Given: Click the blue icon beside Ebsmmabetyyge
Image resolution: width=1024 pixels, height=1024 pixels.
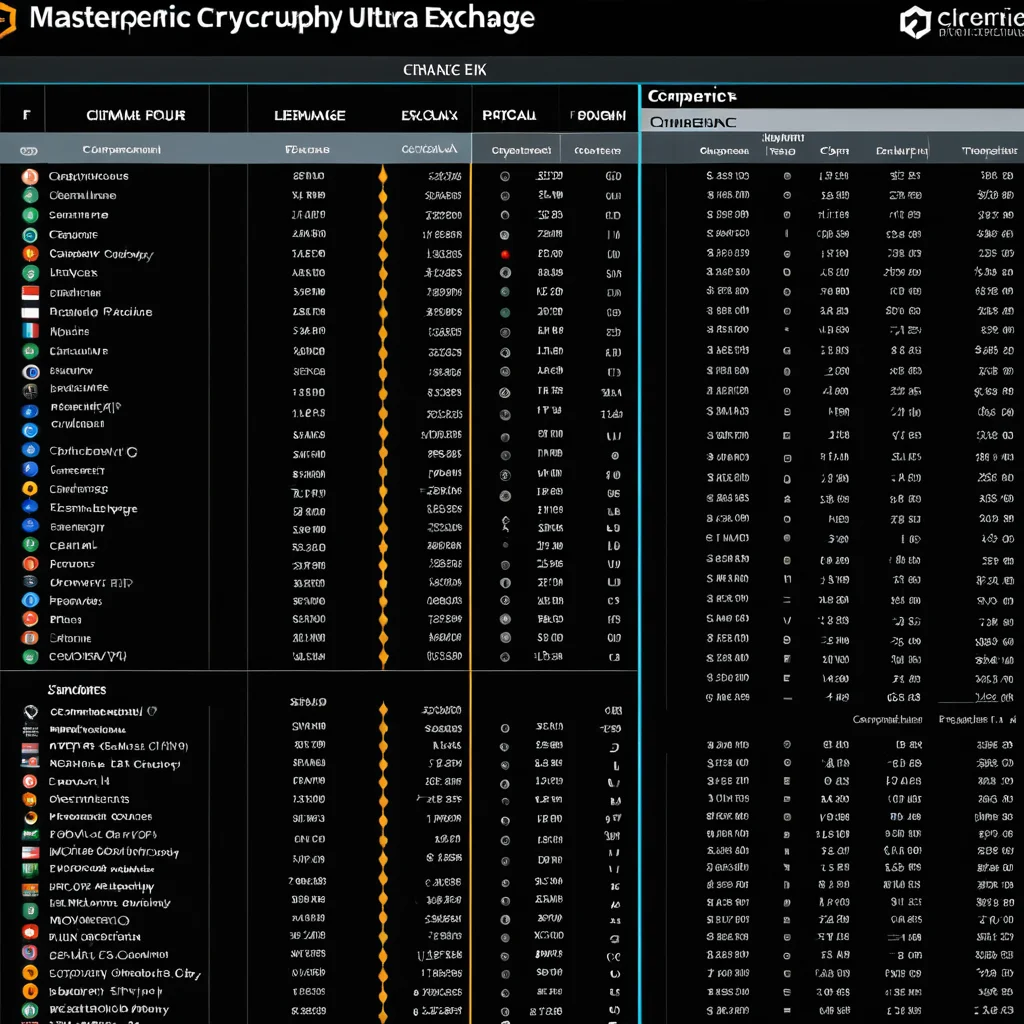Looking at the screenshot, I should [x=30, y=507].
